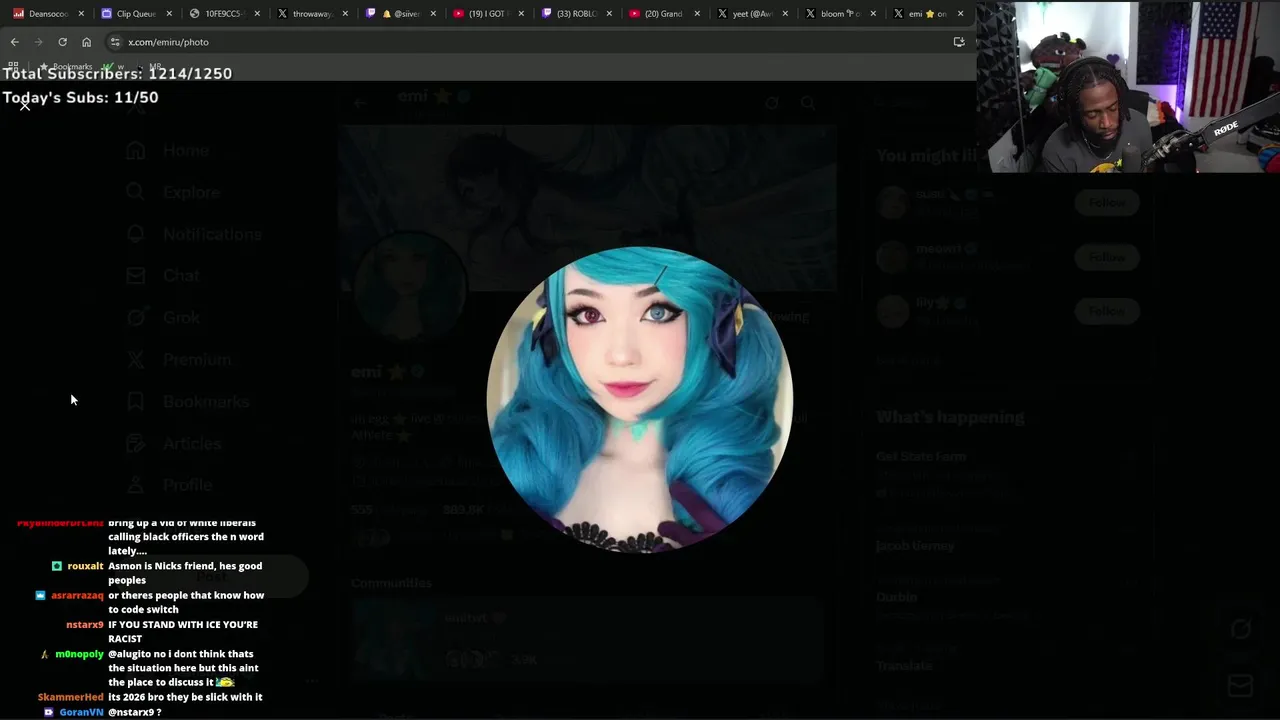Close the Clip Queue tab
The image size is (1280, 720).
coord(169,14)
